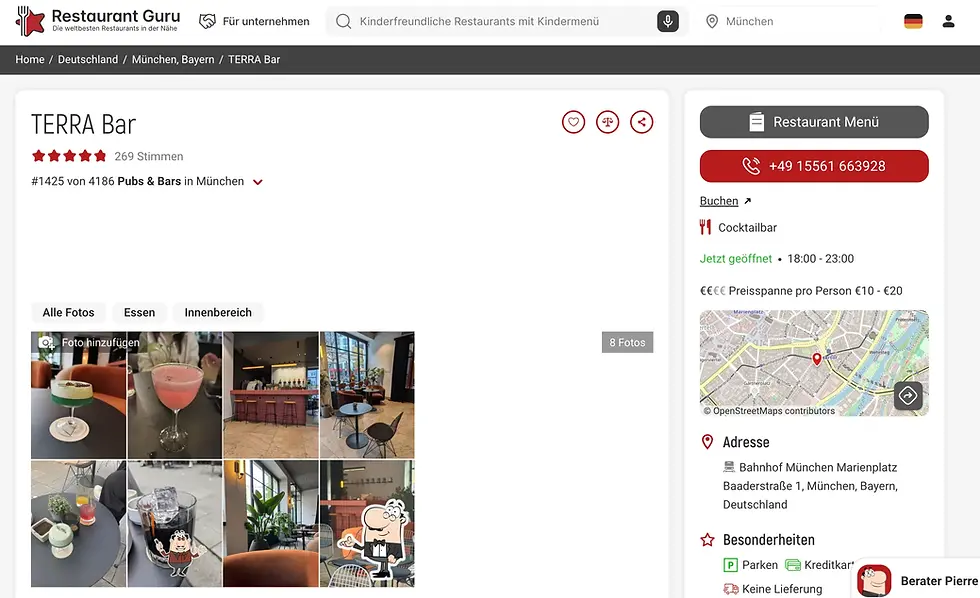The width and height of the screenshot is (980, 598).
Task: Click the Besonderheiten star icon
Action: [707, 540]
